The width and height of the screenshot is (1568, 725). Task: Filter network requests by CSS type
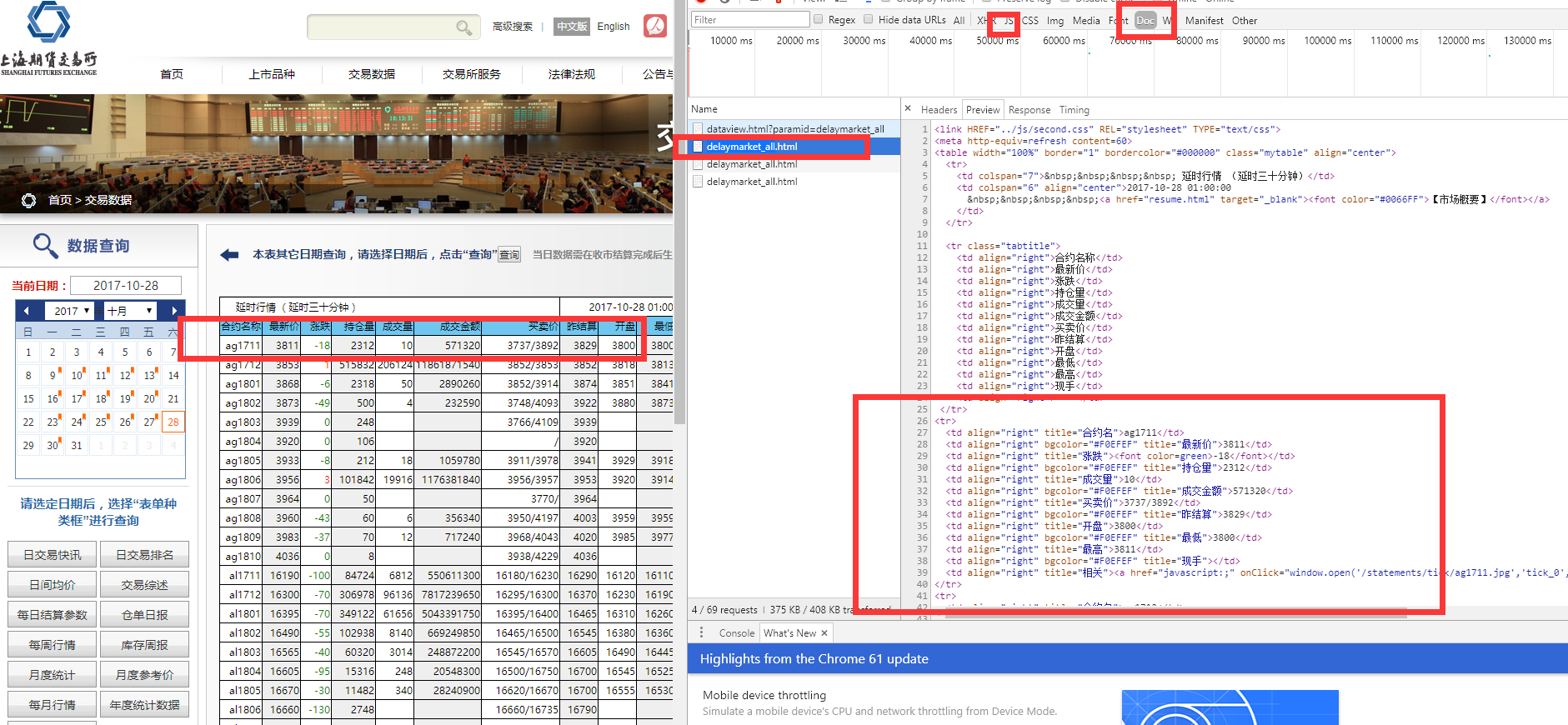1030,21
